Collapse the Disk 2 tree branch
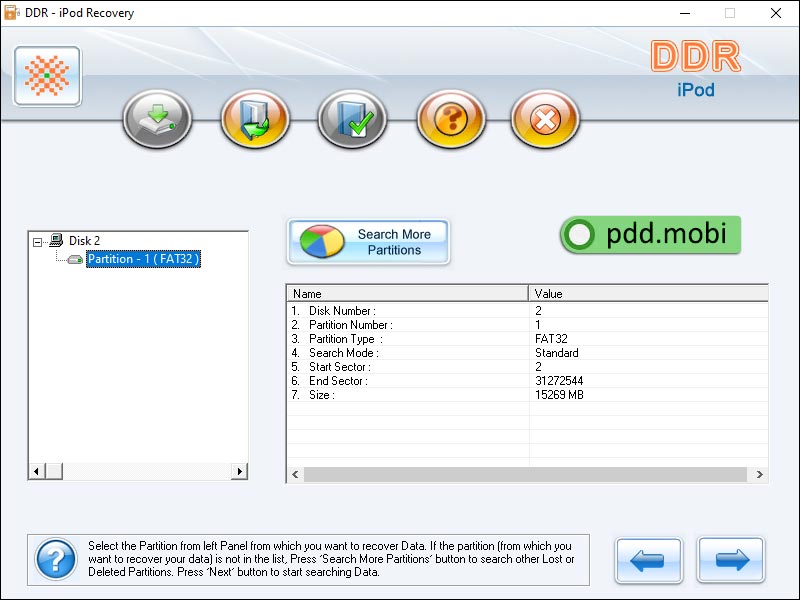800x600 pixels. 36,241
